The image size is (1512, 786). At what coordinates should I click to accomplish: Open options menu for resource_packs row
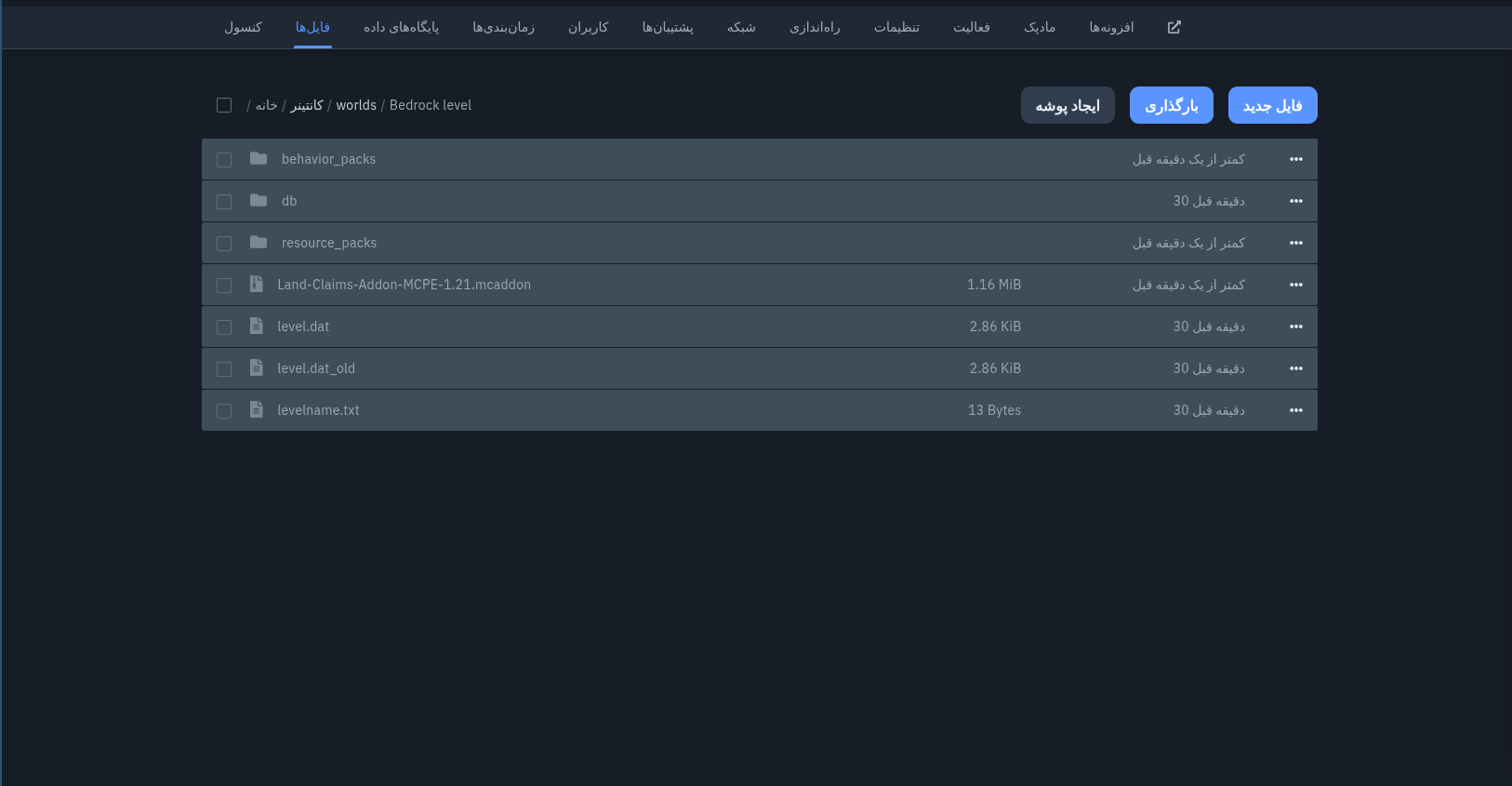(x=1296, y=243)
